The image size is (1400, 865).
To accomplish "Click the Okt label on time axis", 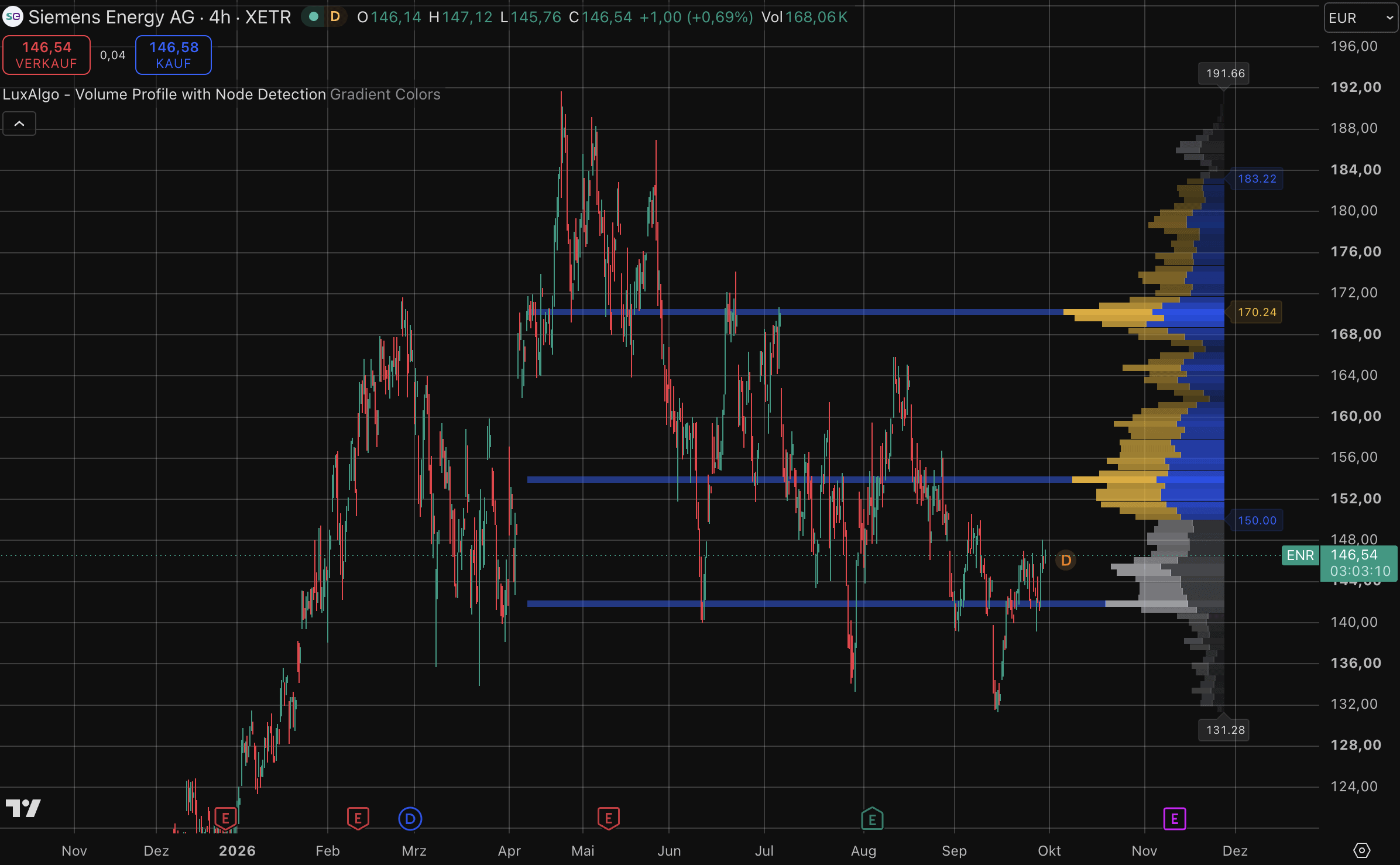I will click(x=1049, y=850).
